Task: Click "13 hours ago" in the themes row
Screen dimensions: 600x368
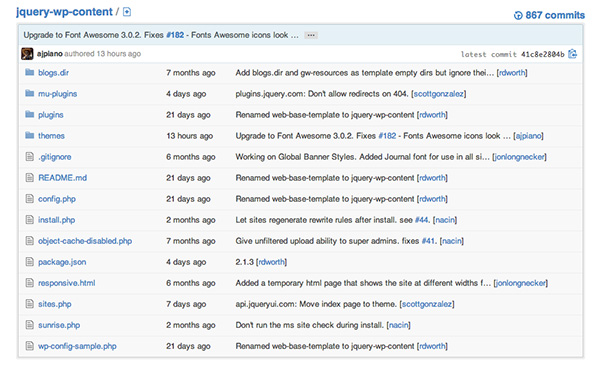Action: (189, 136)
